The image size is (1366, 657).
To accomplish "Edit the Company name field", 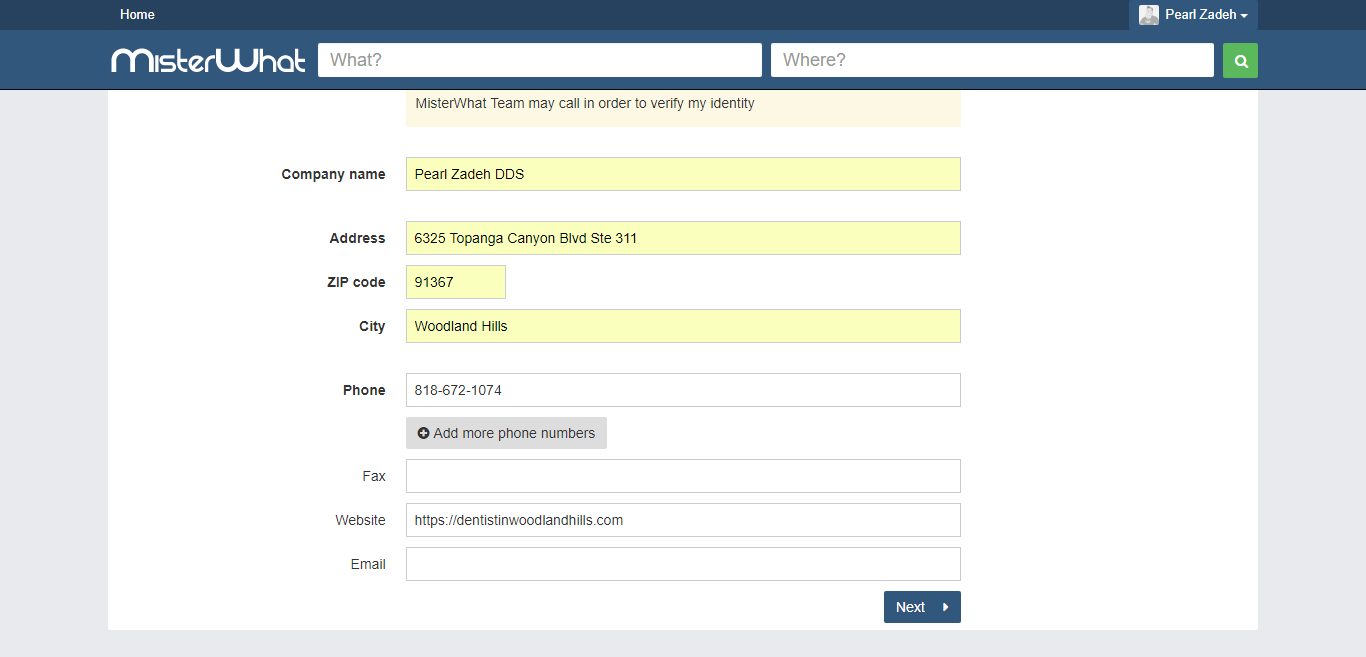I will 683,174.
